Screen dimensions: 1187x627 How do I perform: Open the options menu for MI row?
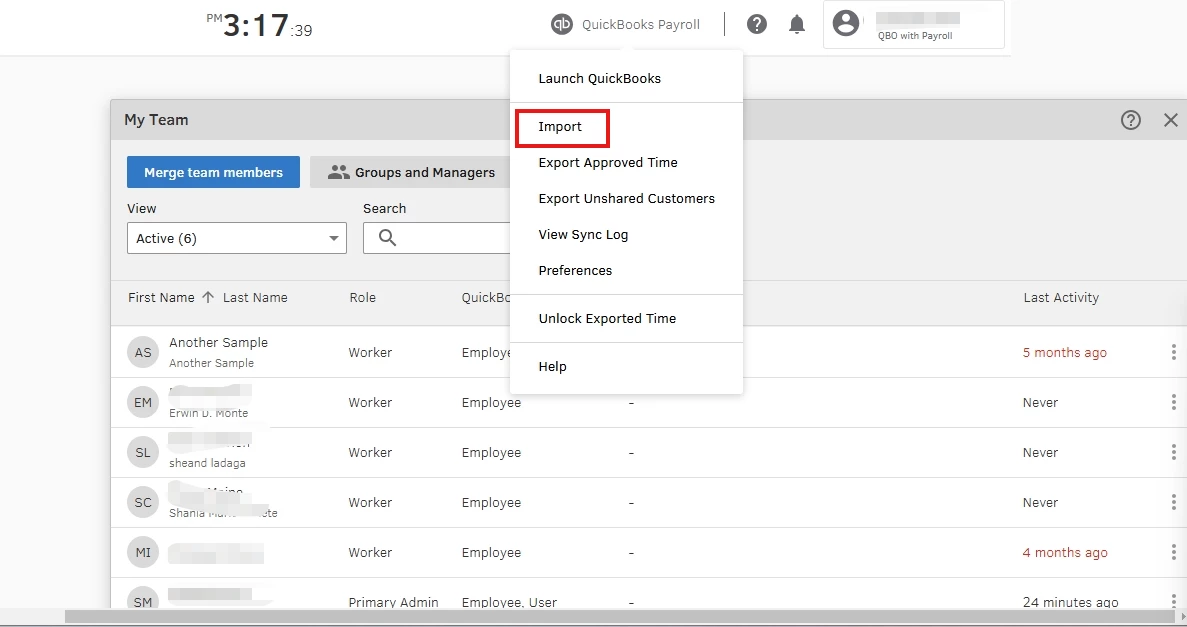[x=1173, y=552]
